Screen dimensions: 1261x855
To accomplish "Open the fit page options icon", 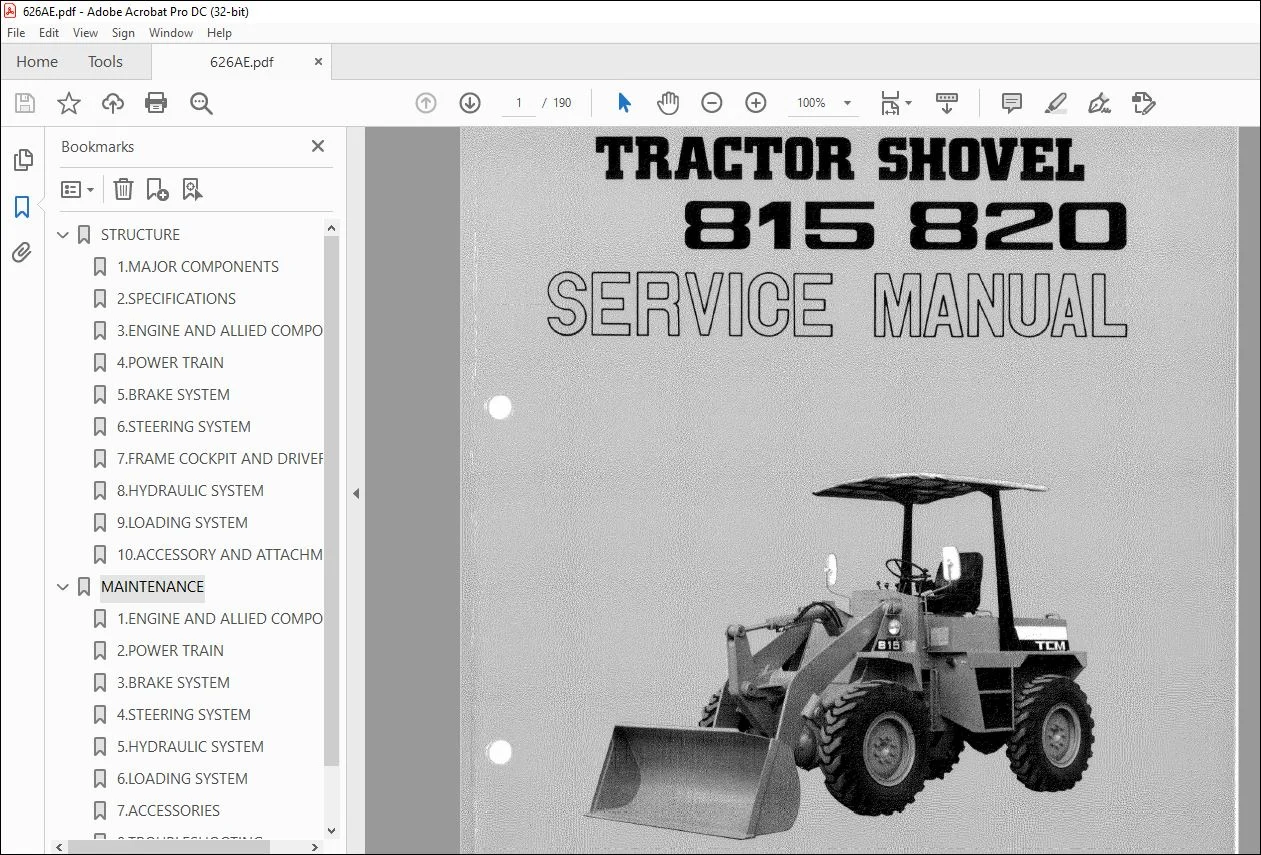I will click(x=895, y=103).
